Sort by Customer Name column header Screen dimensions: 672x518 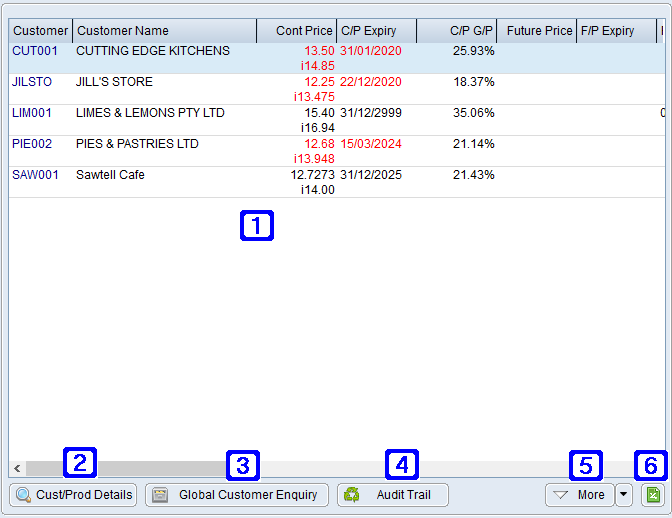pyautogui.click(x=164, y=31)
